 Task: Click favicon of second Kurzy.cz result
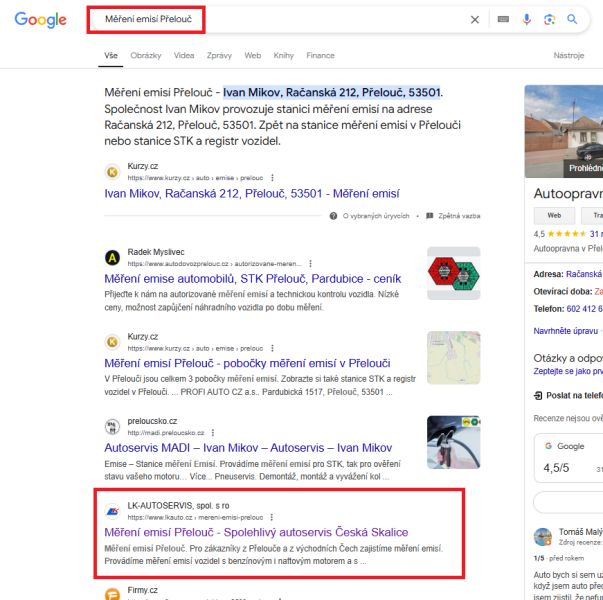(x=113, y=342)
